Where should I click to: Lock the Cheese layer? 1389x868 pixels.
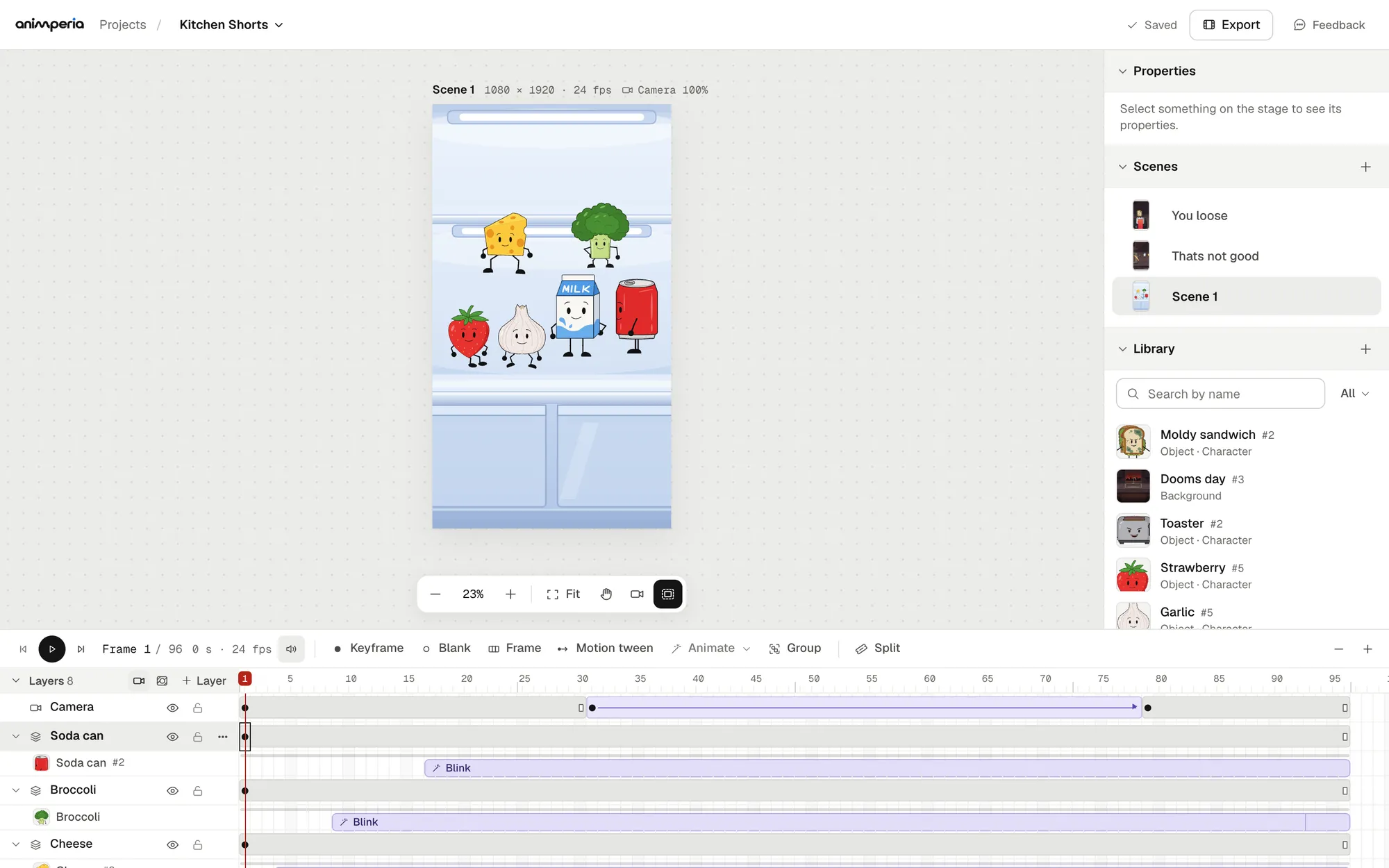(198, 845)
